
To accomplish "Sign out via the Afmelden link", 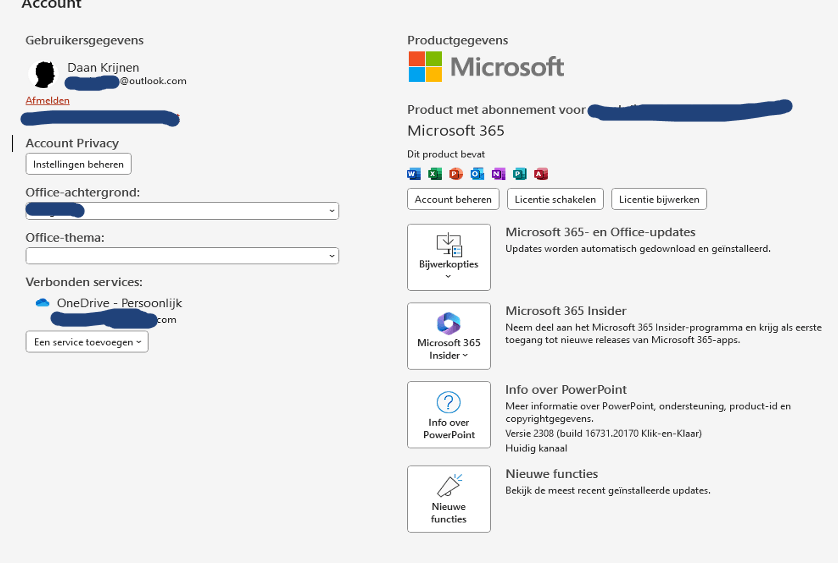I will coord(48,100).
